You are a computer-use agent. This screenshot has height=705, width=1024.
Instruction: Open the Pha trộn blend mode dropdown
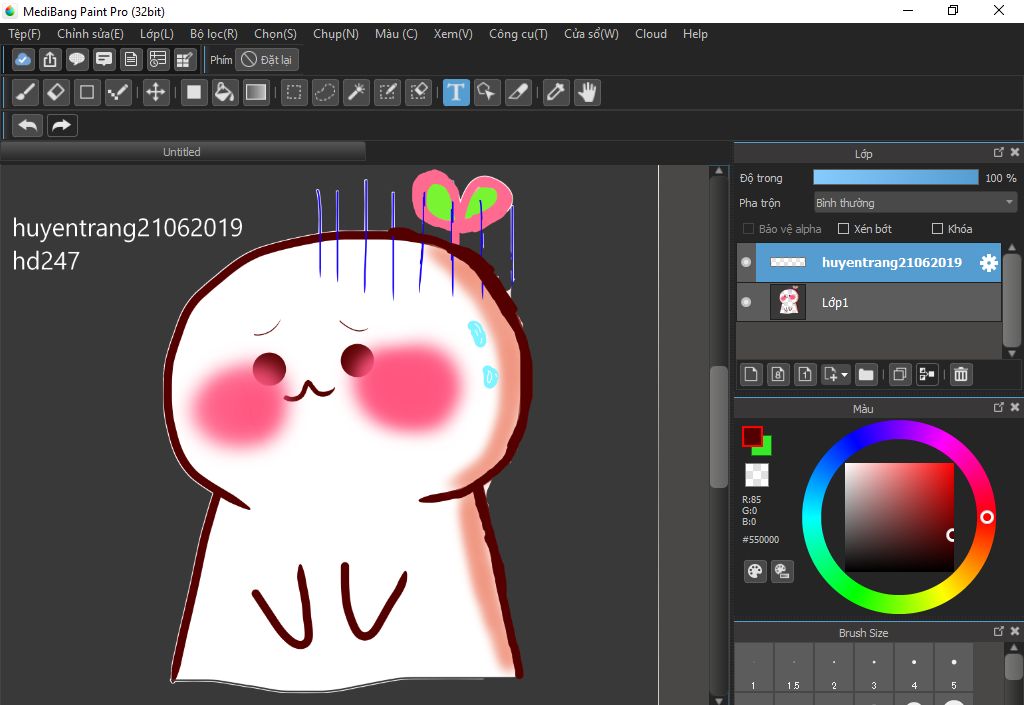[914, 203]
